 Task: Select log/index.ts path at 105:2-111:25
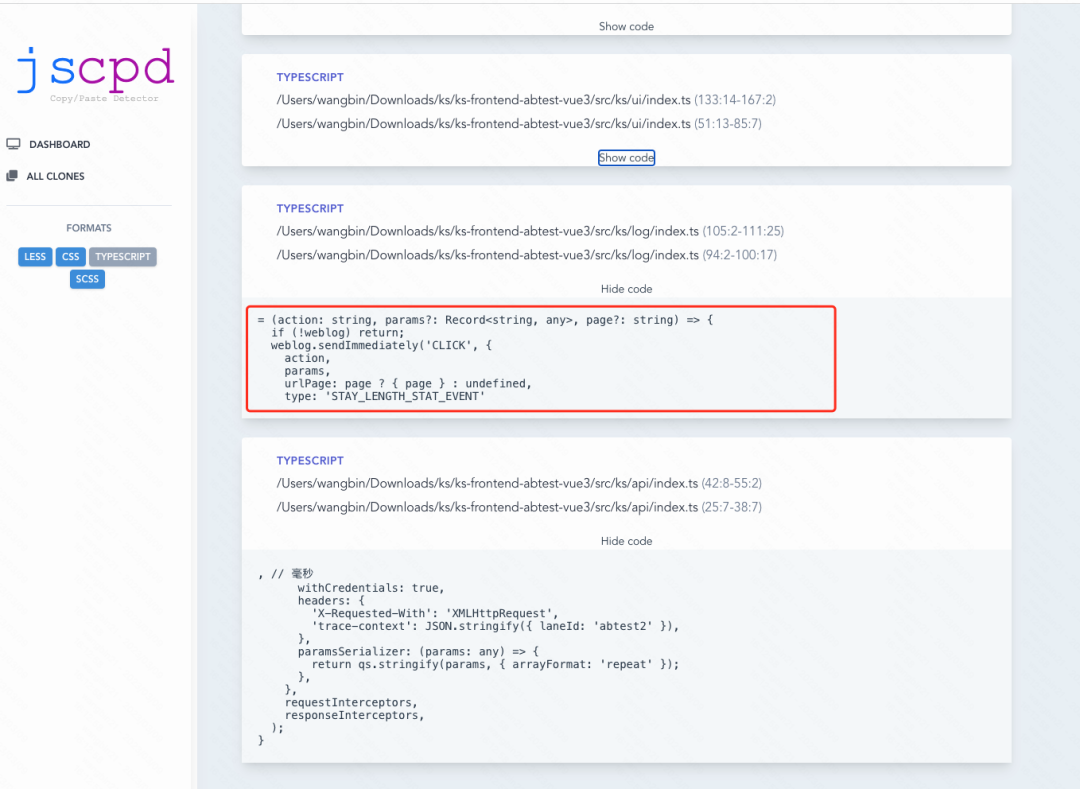point(530,231)
